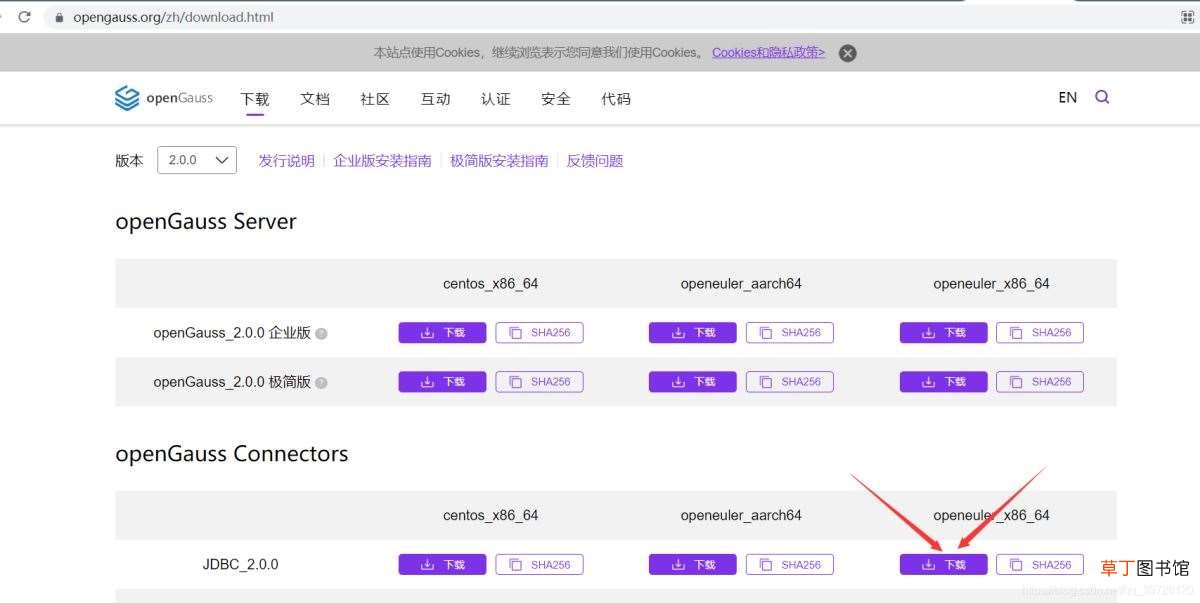The height and width of the screenshot is (603, 1200).
Task: Select the openGauss Connectors heading text
Action: [232, 453]
